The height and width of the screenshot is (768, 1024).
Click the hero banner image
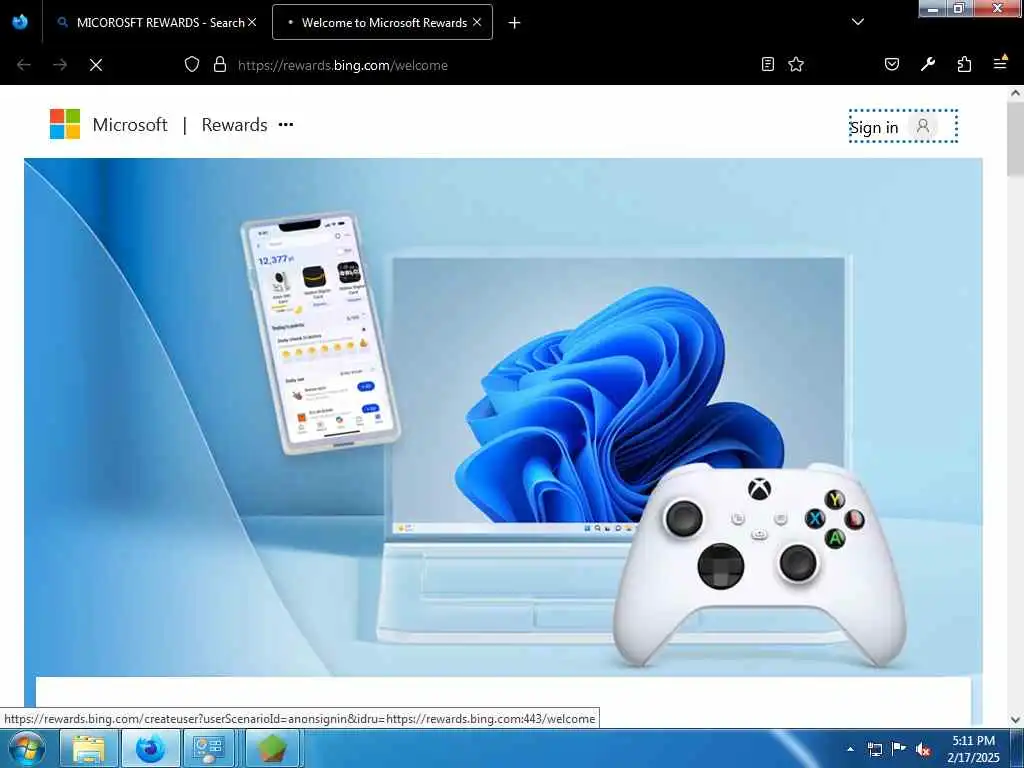[503, 418]
